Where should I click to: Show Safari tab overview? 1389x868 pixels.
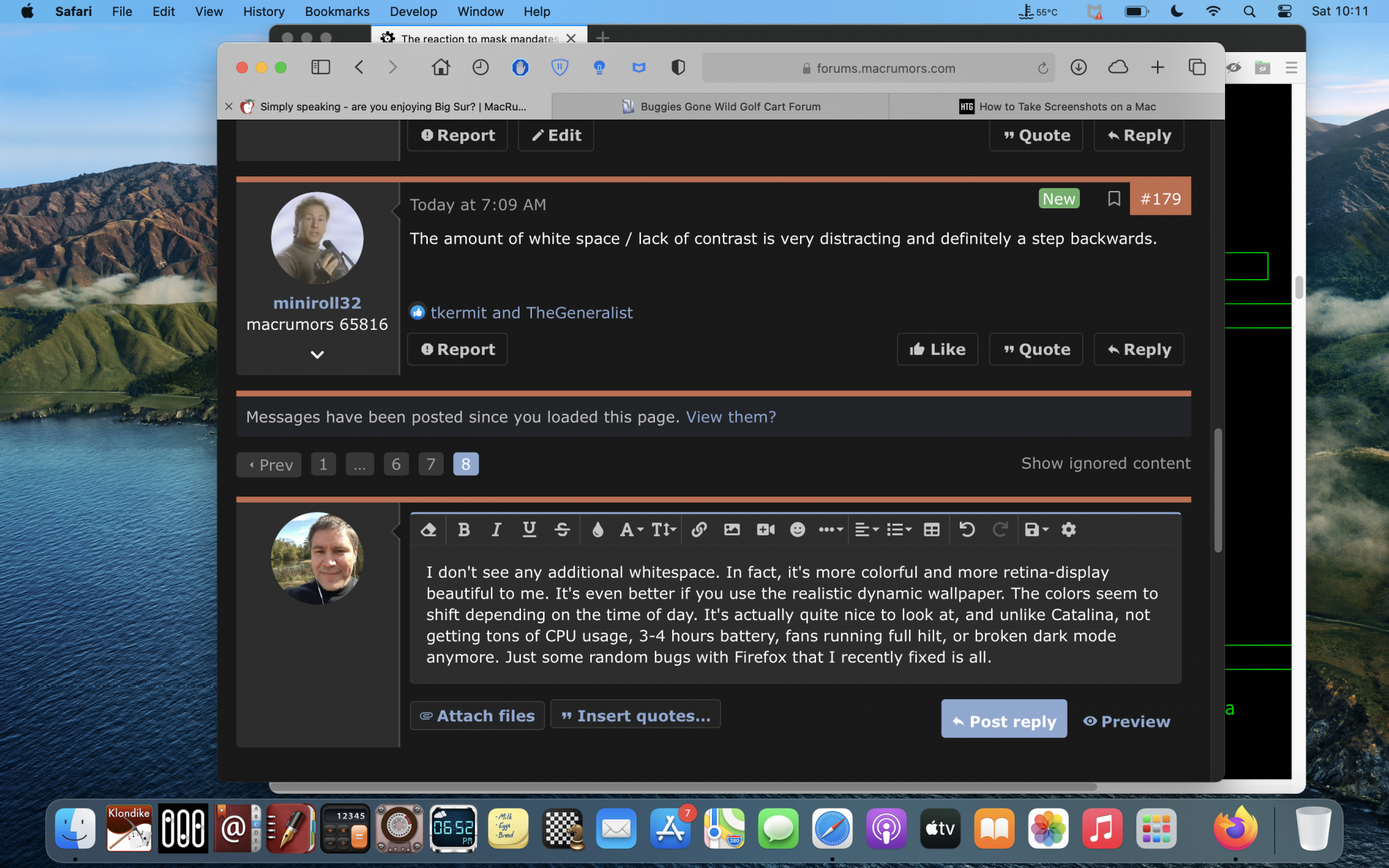coord(1197,67)
